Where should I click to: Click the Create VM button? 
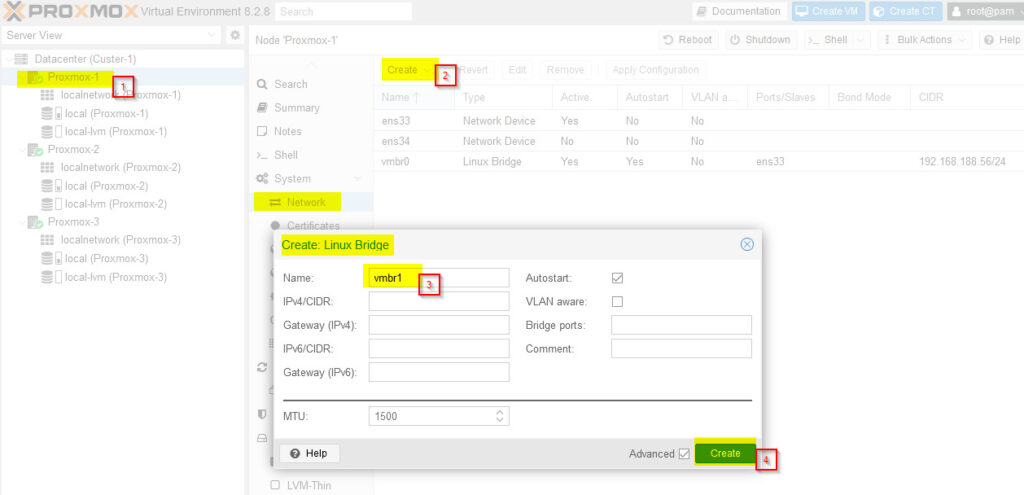(x=829, y=11)
